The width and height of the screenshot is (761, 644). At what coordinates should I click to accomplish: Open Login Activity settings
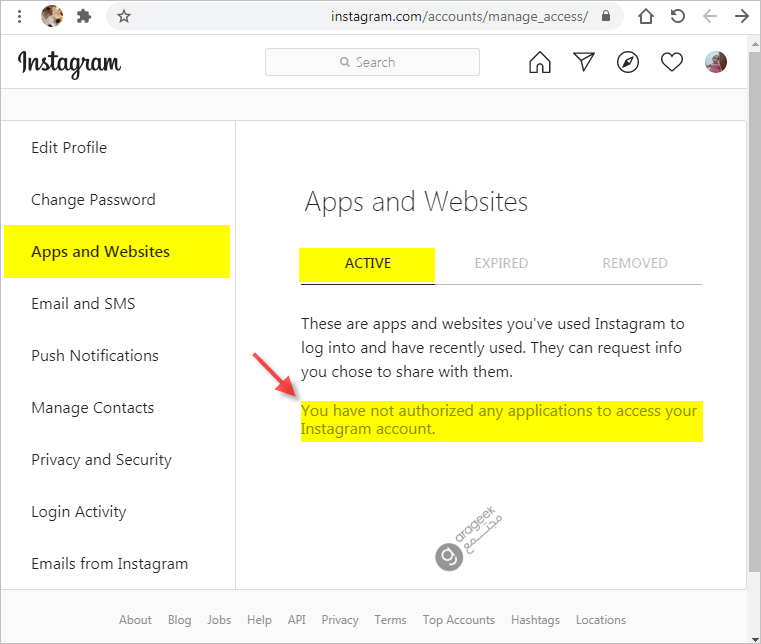click(x=79, y=512)
